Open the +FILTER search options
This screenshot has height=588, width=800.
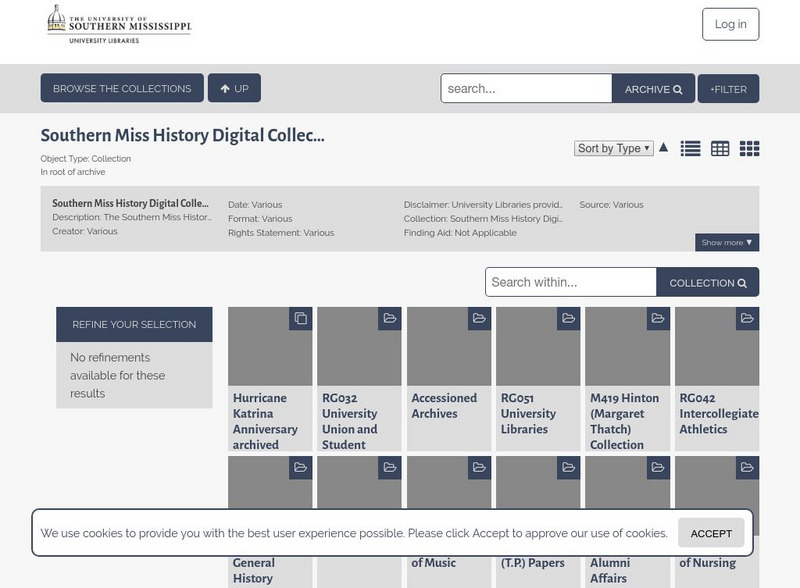point(728,89)
